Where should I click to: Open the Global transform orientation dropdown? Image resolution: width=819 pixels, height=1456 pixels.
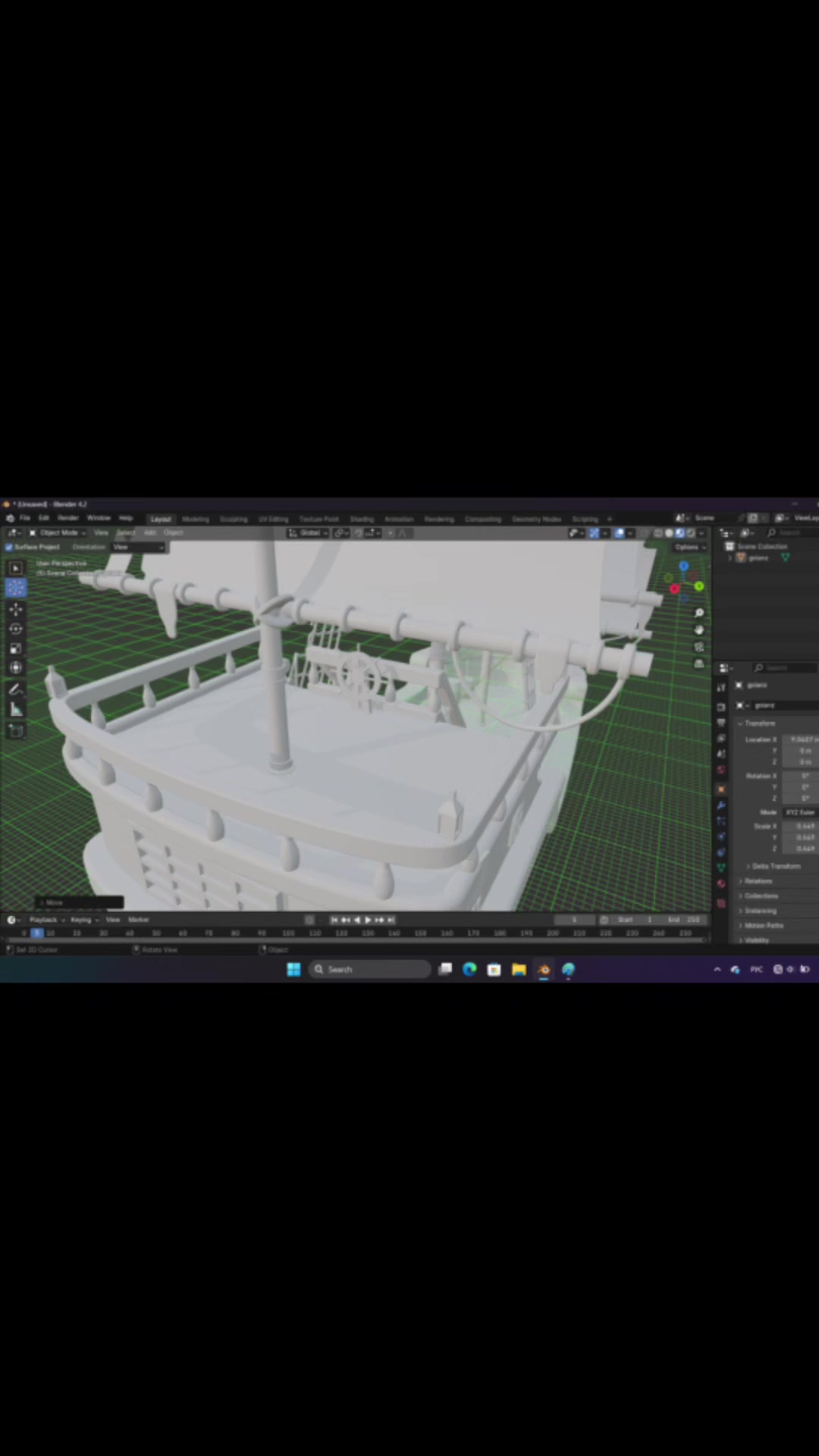(308, 533)
